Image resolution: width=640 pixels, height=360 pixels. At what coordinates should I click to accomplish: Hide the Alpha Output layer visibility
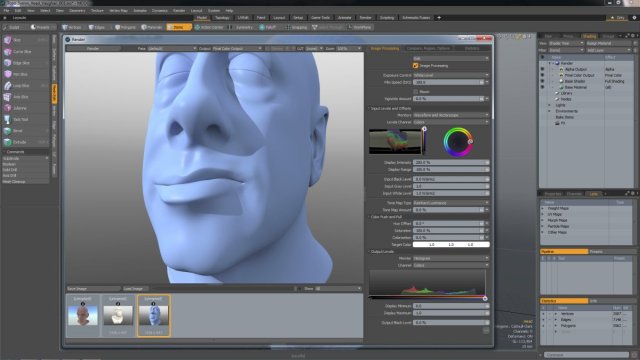tap(542, 69)
